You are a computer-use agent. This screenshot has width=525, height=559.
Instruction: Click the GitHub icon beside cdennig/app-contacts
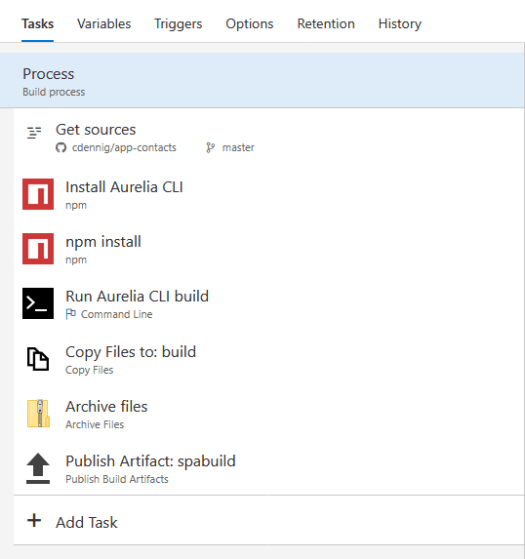pyautogui.click(x=61, y=148)
